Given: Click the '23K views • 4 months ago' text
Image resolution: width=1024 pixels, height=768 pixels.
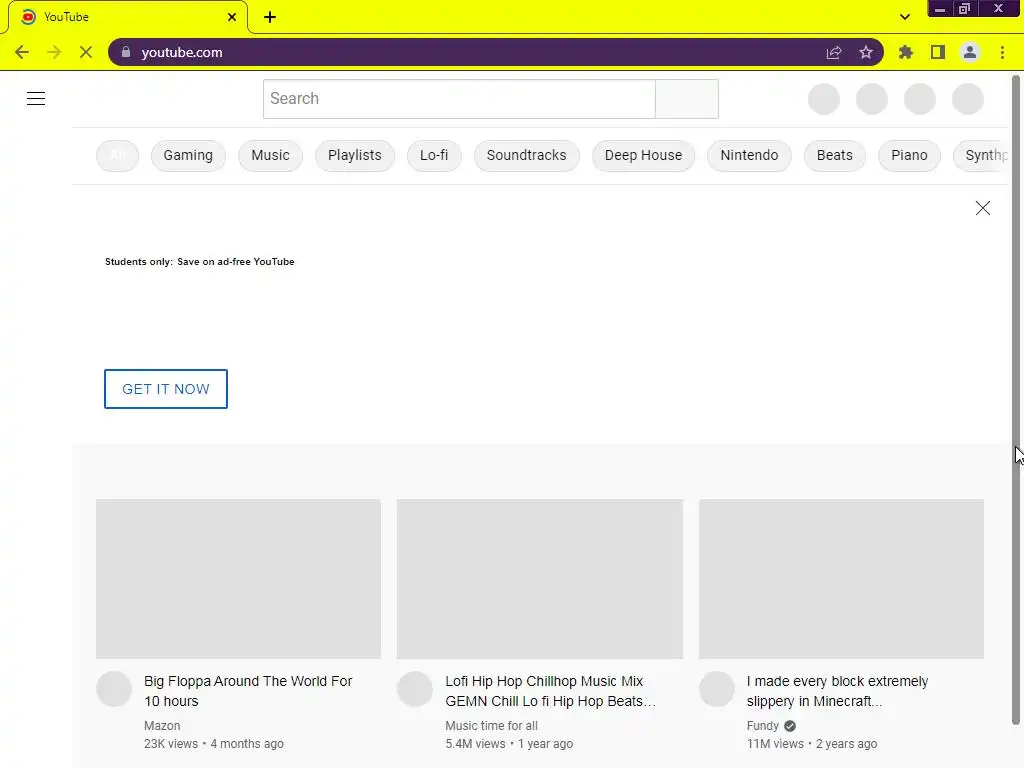Looking at the screenshot, I should pyautogui.click(x=214, y=744).
